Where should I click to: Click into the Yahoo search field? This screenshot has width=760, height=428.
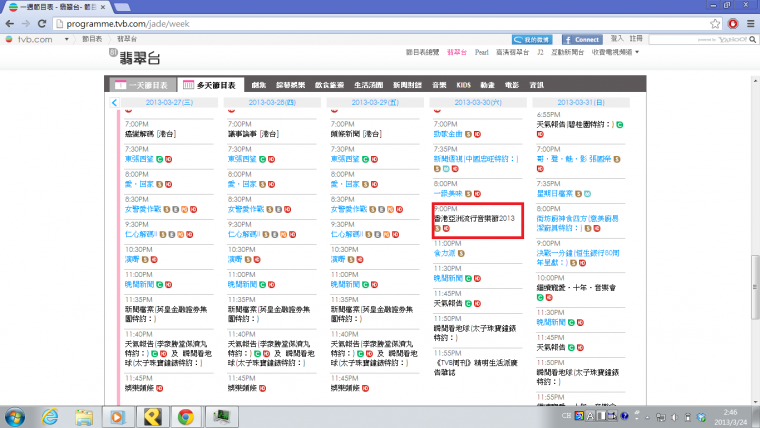tap(698, 40)
